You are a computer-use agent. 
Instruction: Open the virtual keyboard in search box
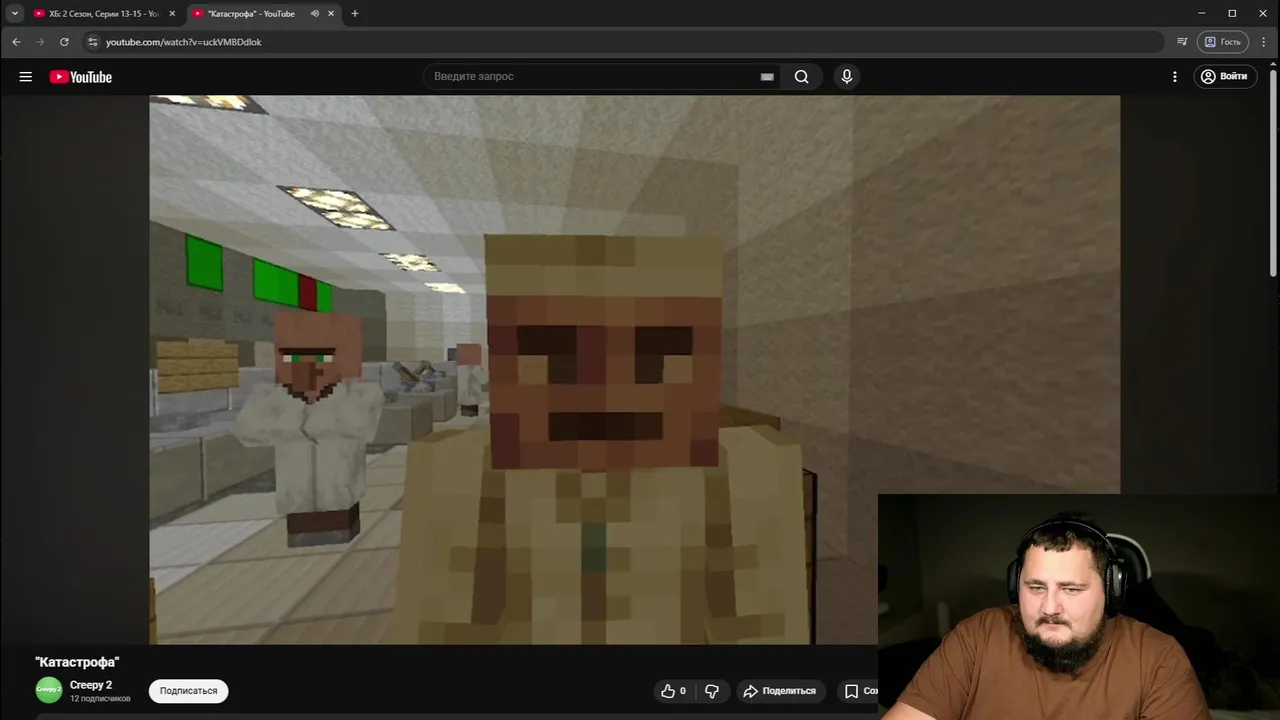coord(767,77)
